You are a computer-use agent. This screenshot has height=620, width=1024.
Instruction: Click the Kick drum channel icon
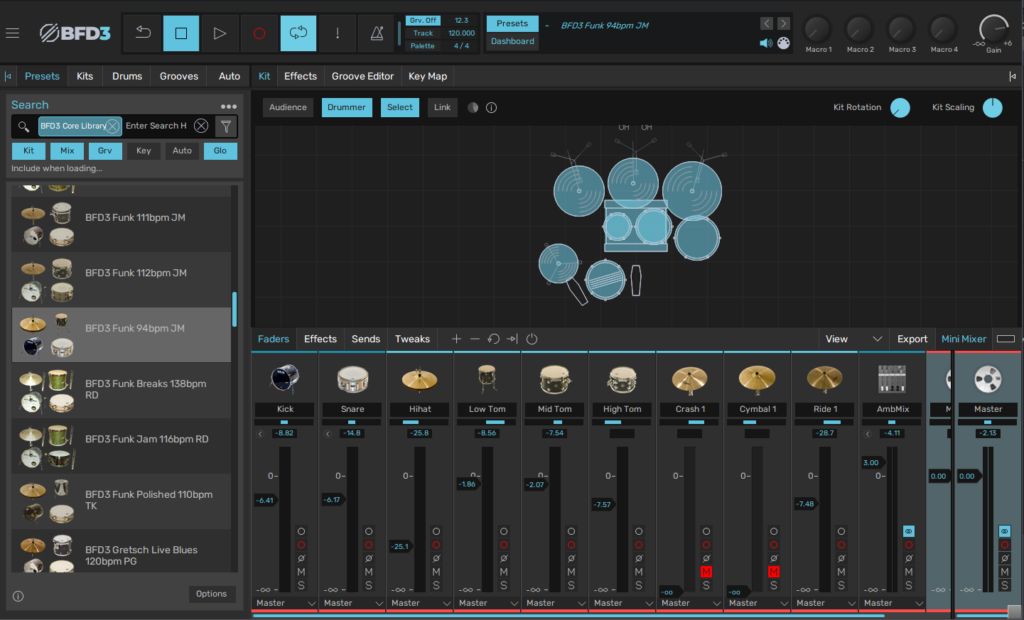tap(285, 379)
